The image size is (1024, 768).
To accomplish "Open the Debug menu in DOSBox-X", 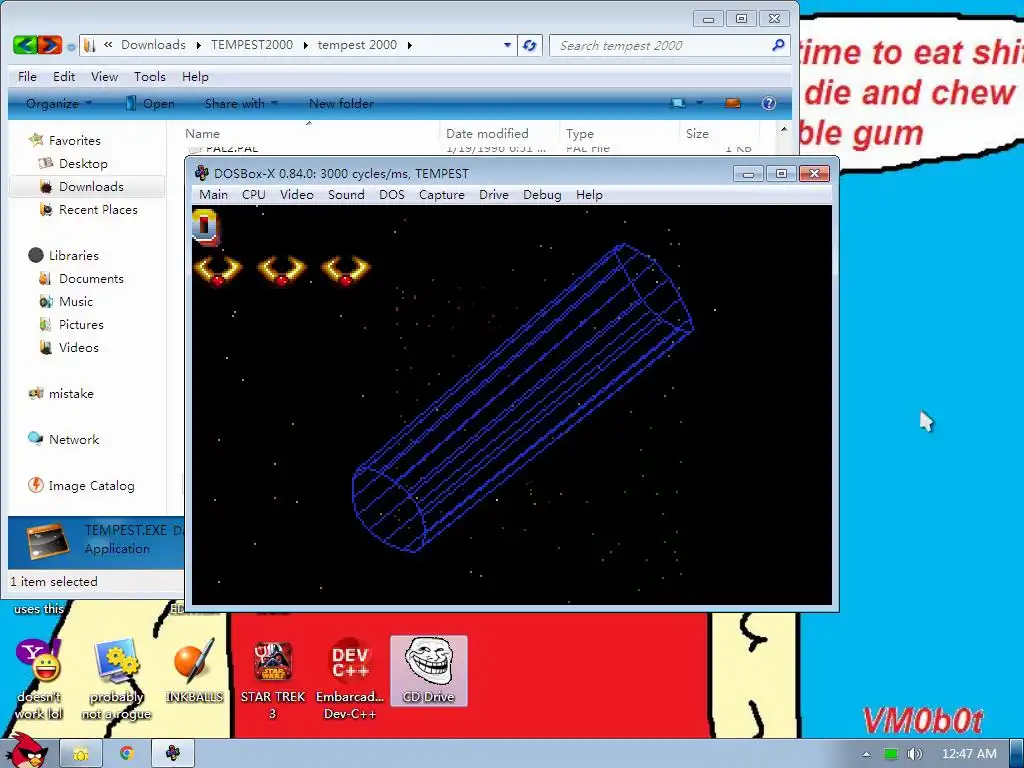I will 541,195.
